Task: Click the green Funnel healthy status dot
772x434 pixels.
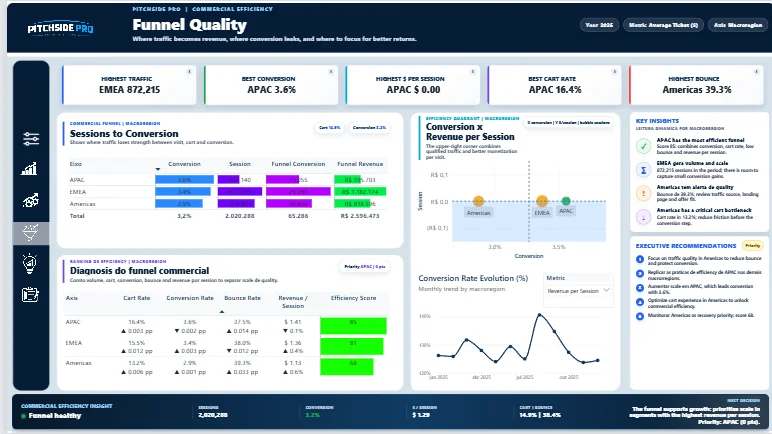Action: 24,416
